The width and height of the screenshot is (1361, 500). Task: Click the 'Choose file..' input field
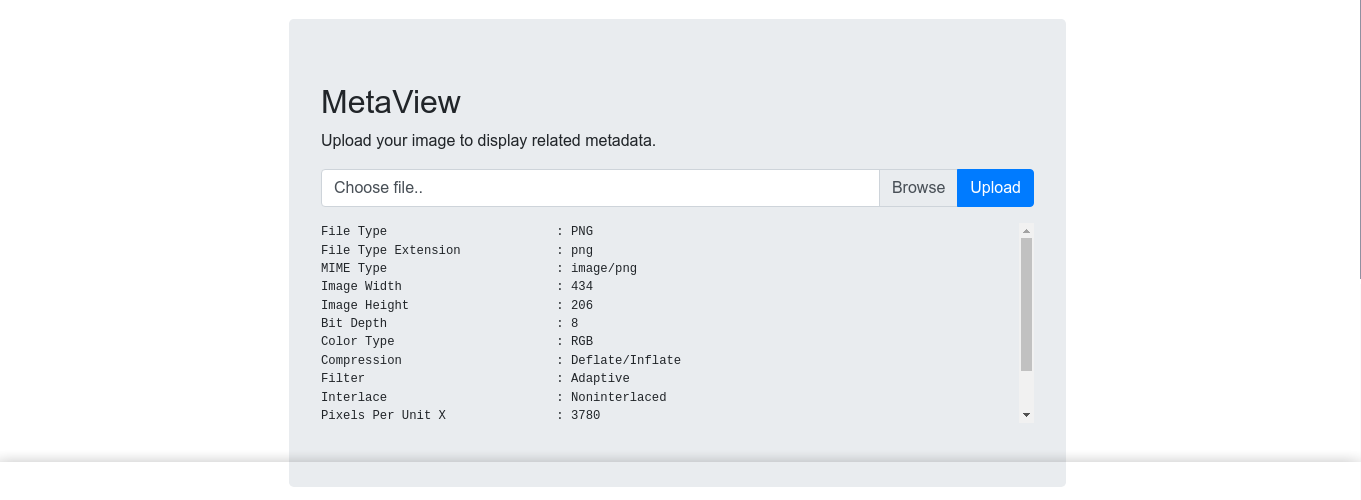tap(600, 188)
